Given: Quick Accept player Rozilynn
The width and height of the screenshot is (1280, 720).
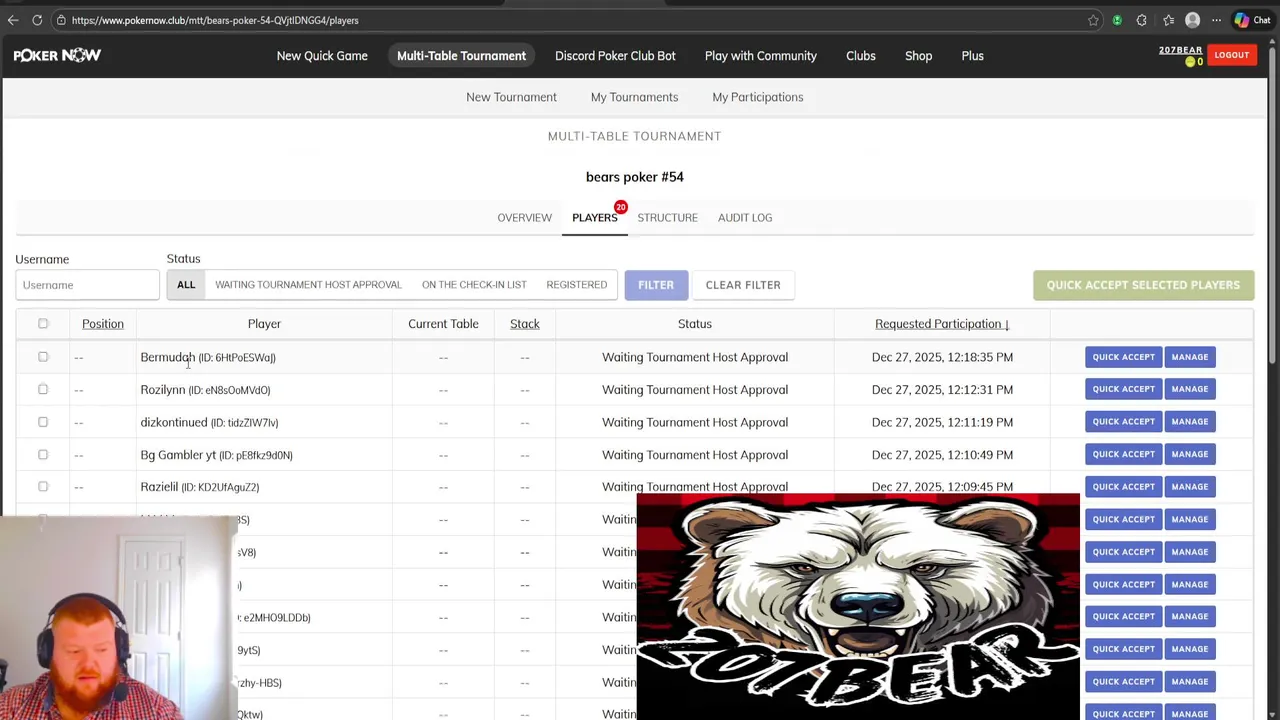Looking at the screenshot, I should pyautogui.click(x=1123, y=389).
